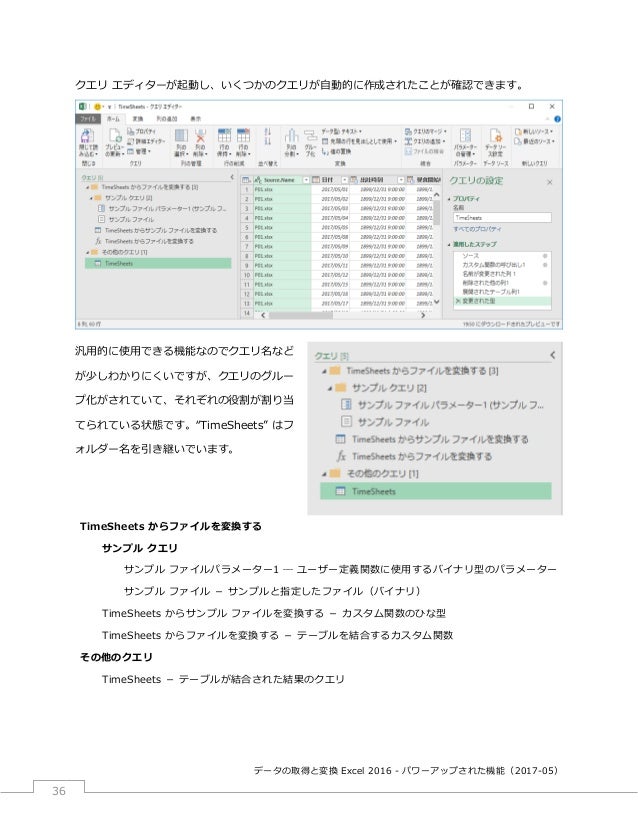Click gear icon on ソース step
This screenshot has height=826, width=638.
pyautogui.click(x=545, y=256)
